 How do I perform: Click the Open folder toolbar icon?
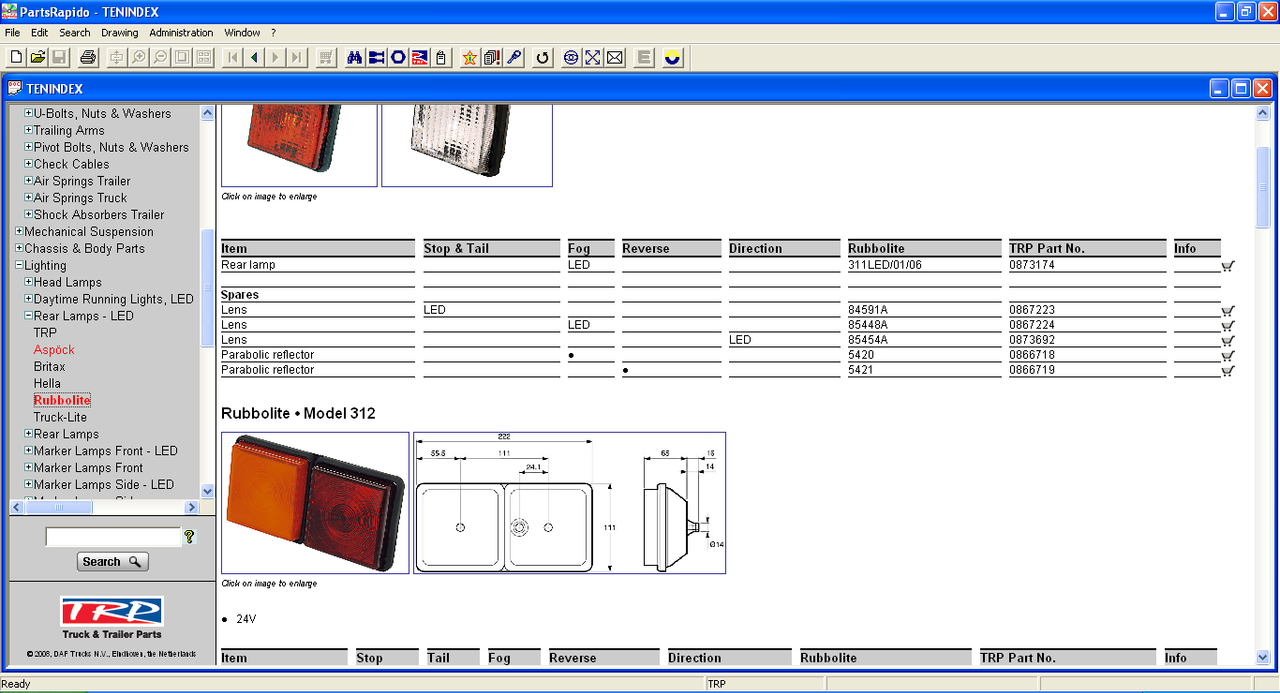pos(38,58)
